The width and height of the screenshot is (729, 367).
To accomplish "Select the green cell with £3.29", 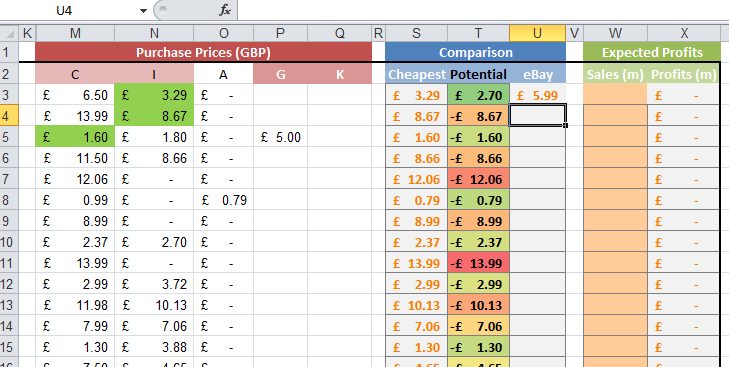I will click(154, 95).
